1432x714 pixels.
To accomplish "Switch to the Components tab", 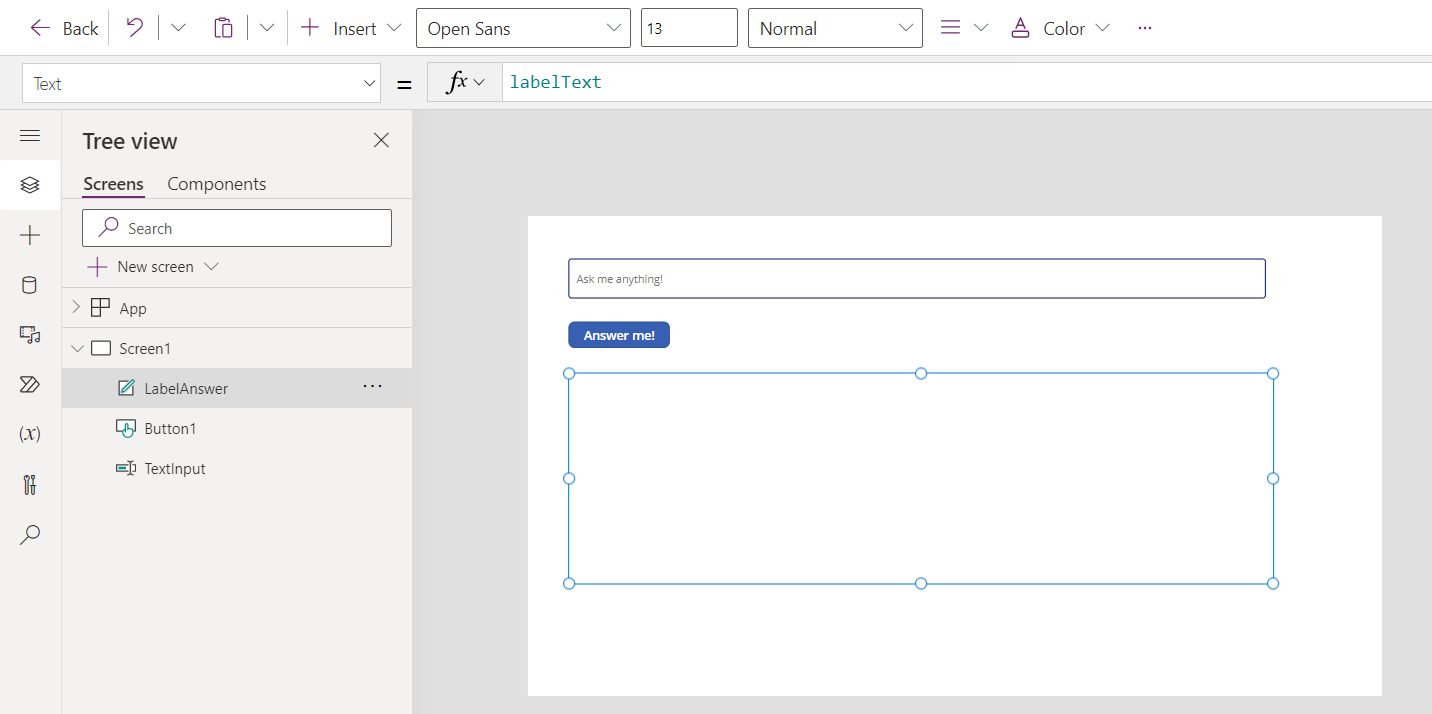I will point(216,184).
